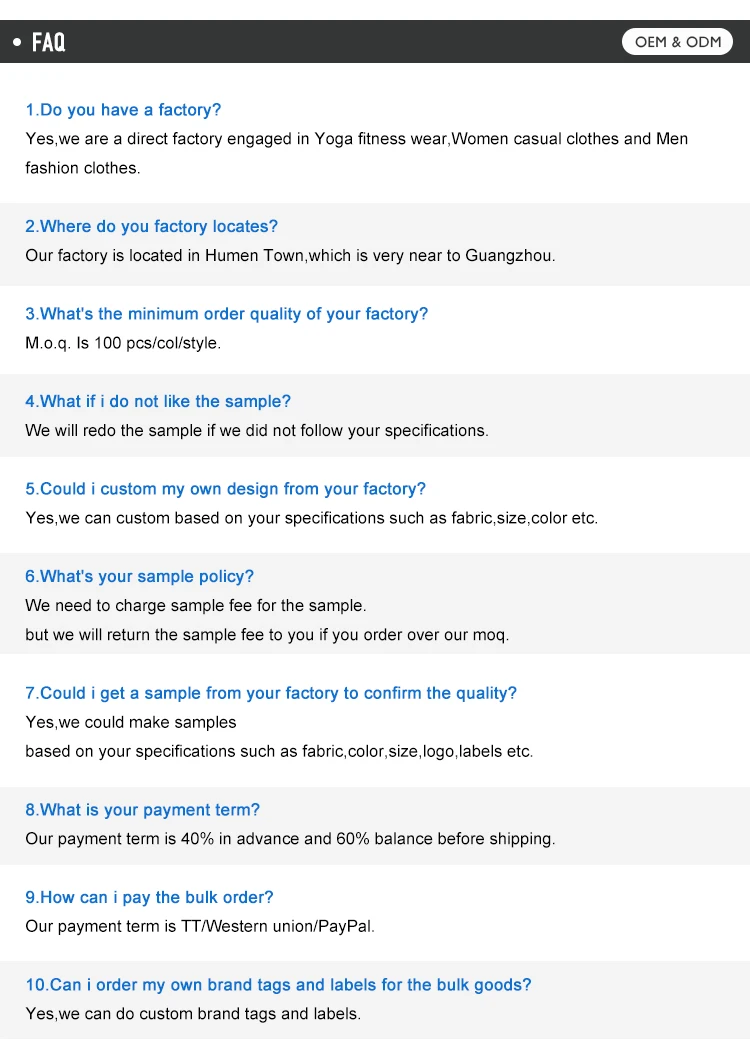750x1060 pixels.
Task: Open question 7 about getting a sample
Action: coord(270,694)
